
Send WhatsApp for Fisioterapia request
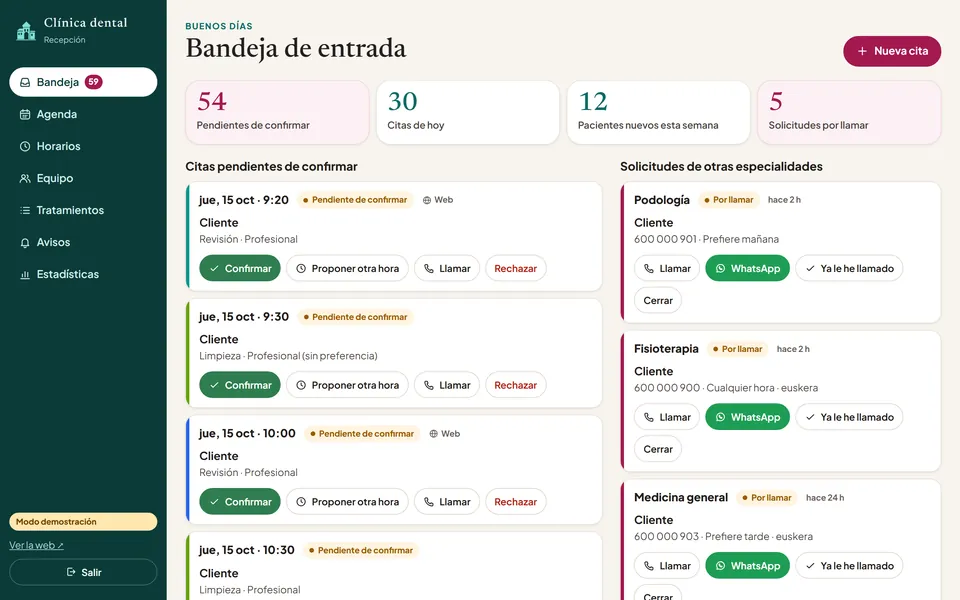click(x=748, y=417)
